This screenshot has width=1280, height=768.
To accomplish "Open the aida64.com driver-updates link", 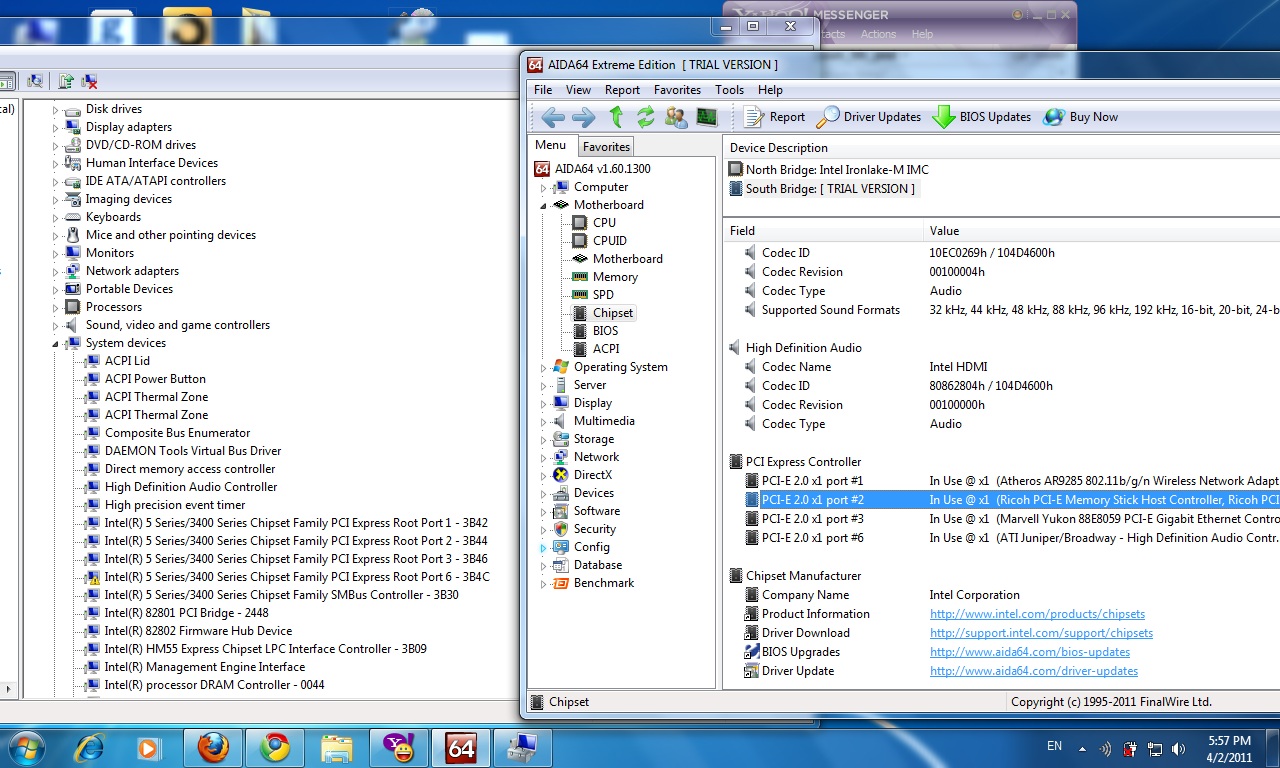I will (1034, 671).
